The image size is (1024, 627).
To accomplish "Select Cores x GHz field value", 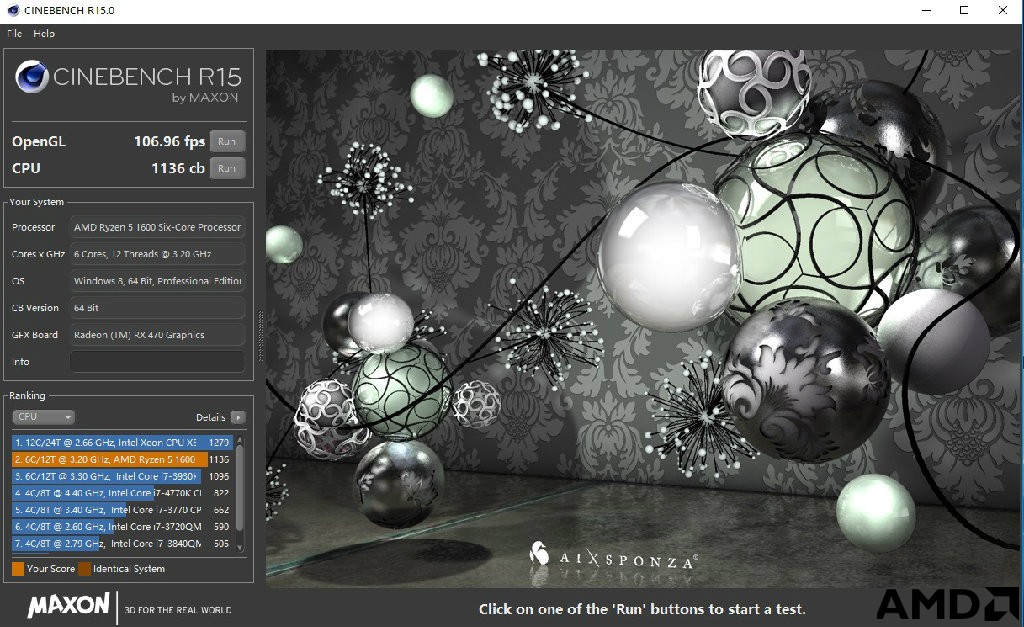I will tap(157, 254).
